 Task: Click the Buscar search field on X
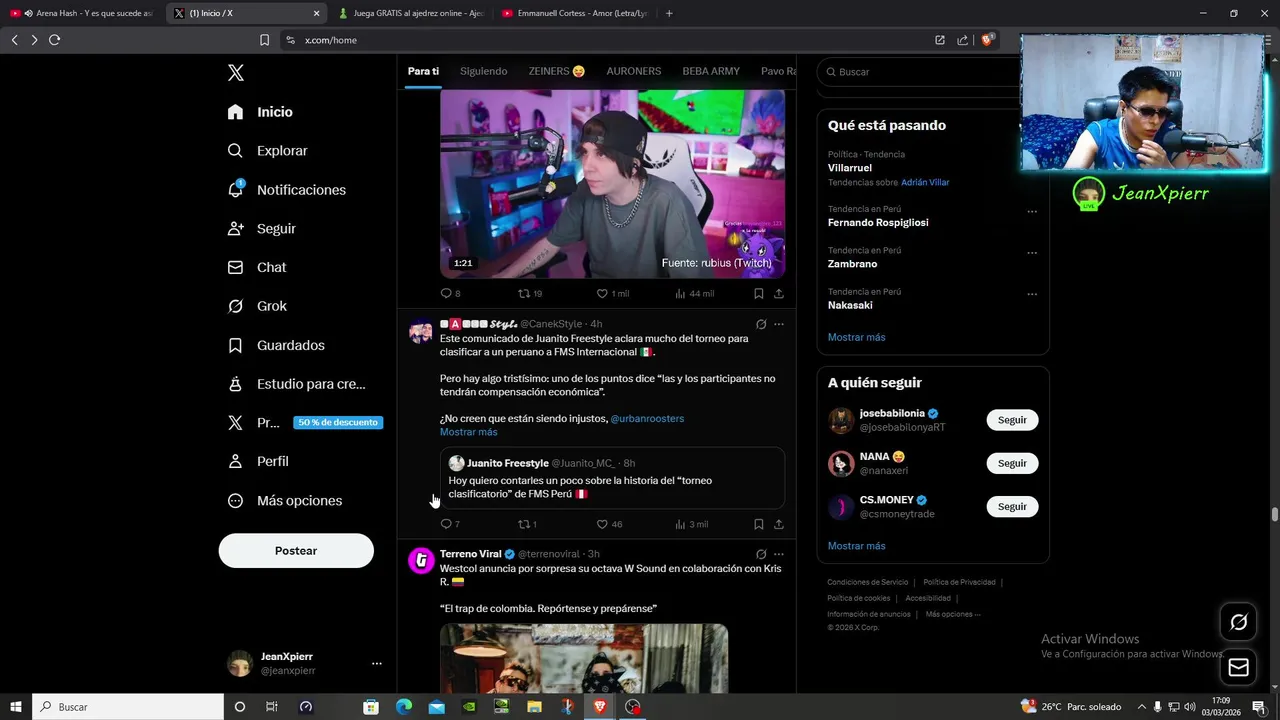(920, 72)
